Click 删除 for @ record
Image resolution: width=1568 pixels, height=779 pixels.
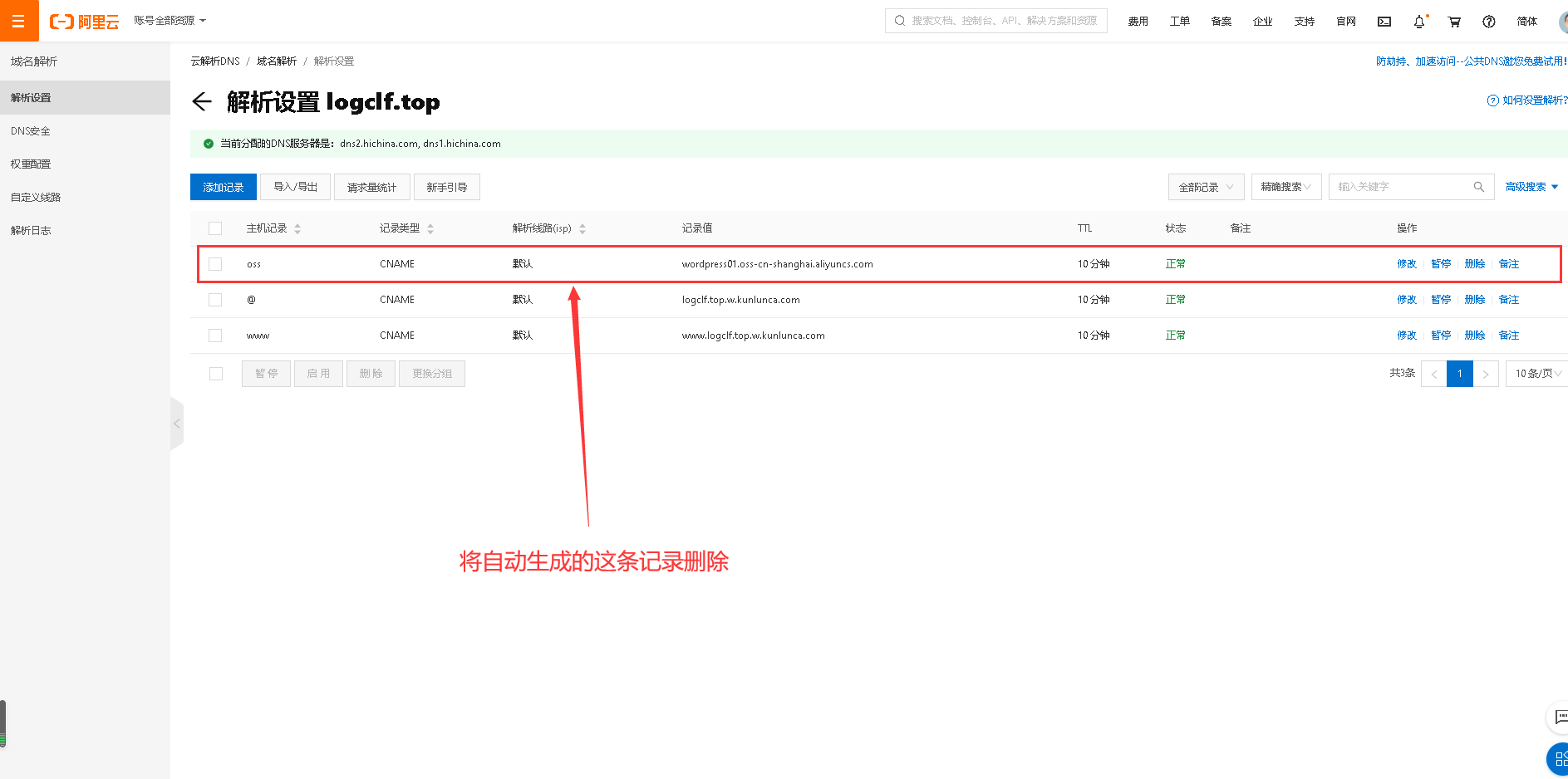[1475, 300]
